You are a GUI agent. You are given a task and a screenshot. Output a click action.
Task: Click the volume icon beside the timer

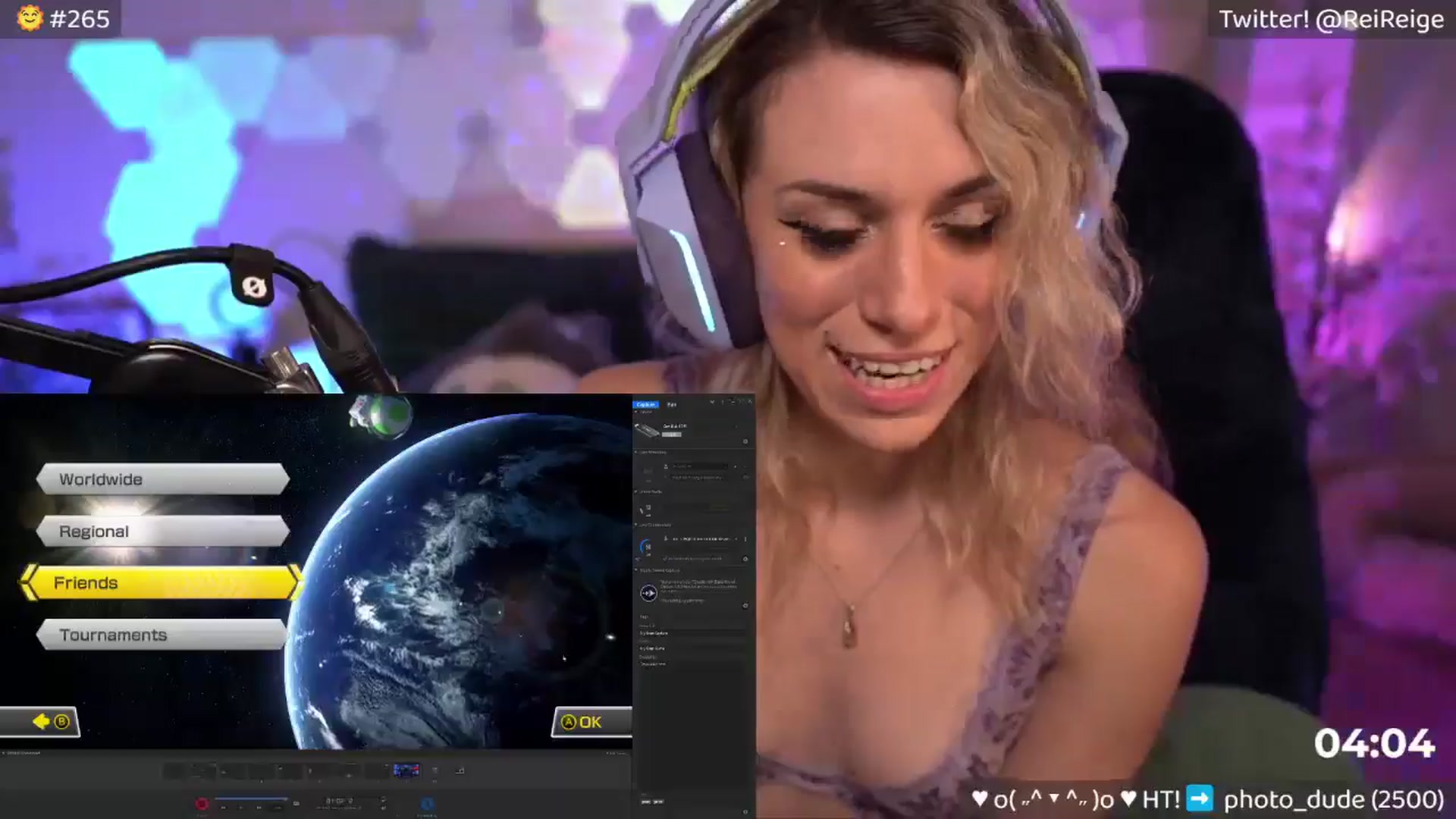pyautogui.click(x=384, y=808)
